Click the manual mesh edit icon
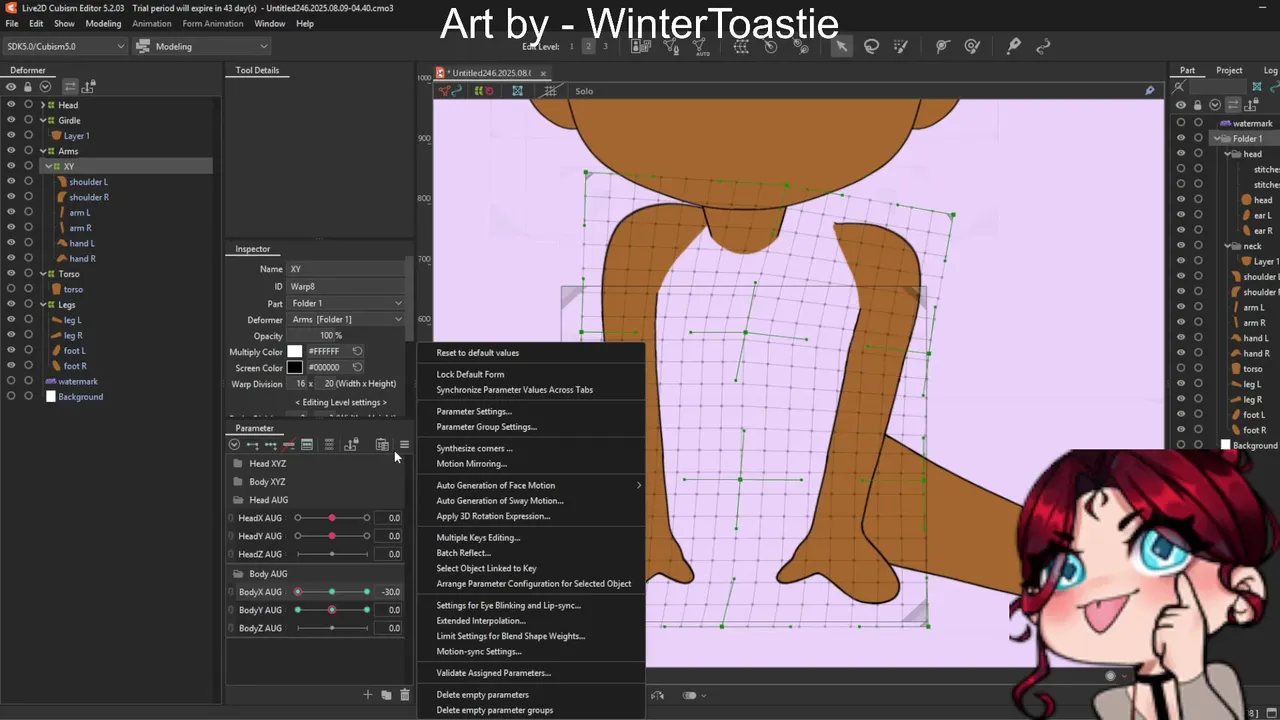Viewport: 1280px width, 720px height. [671, 46]
